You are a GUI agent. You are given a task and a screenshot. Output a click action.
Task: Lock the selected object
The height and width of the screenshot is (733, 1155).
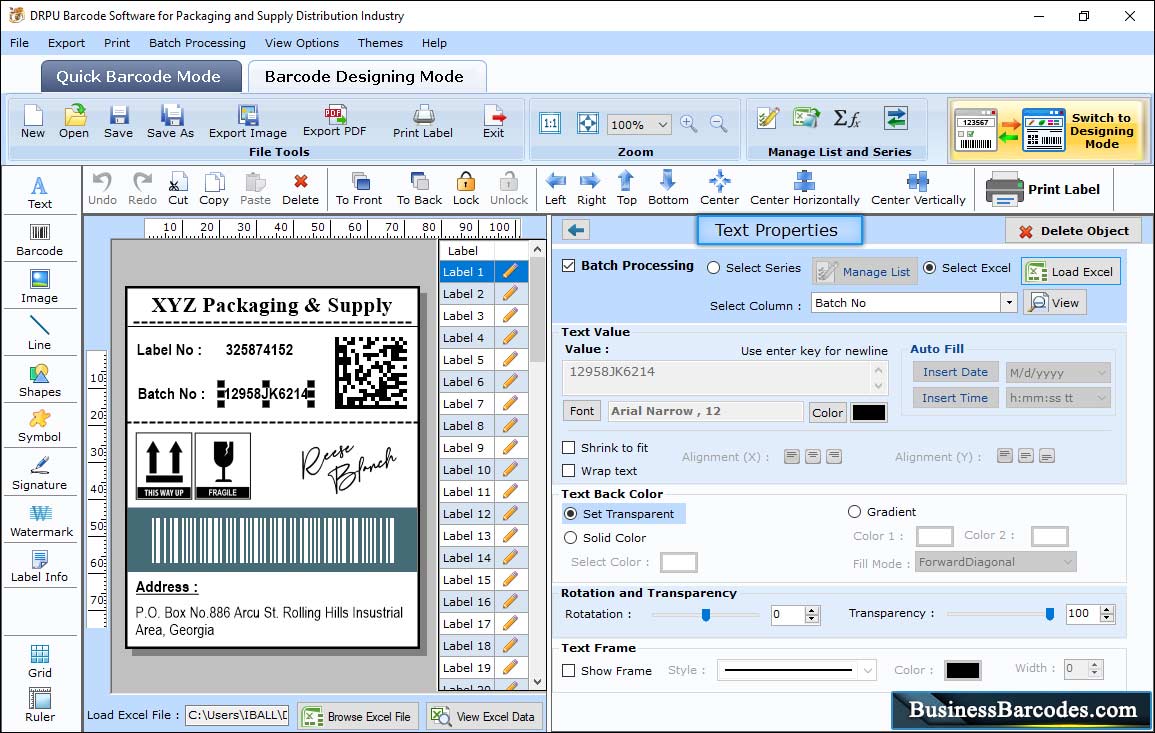466,189
